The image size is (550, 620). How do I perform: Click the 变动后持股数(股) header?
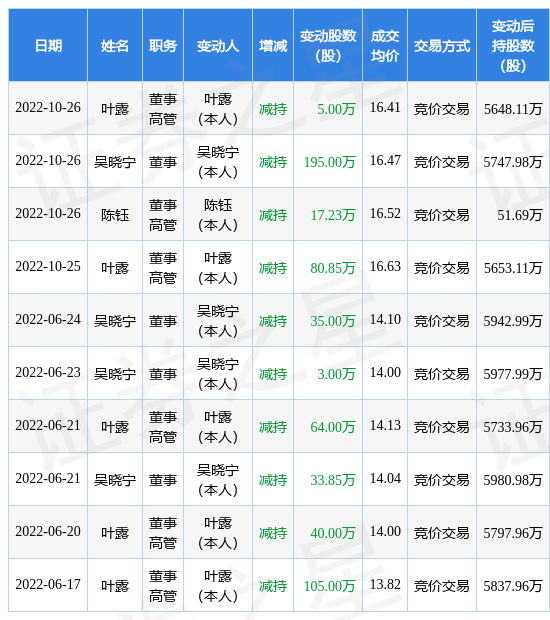coord(513,45)
